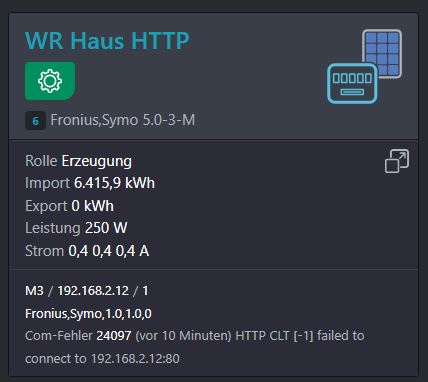Open settings with the green gear button
Viewport: 428px width, 382px height.
click(50, 81)
